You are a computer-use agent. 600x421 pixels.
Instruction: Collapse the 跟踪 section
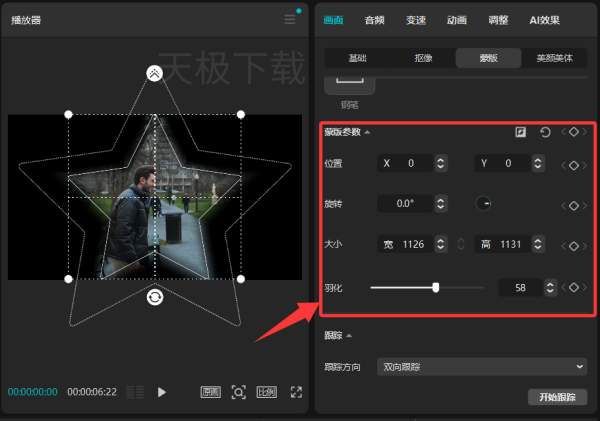349,336
